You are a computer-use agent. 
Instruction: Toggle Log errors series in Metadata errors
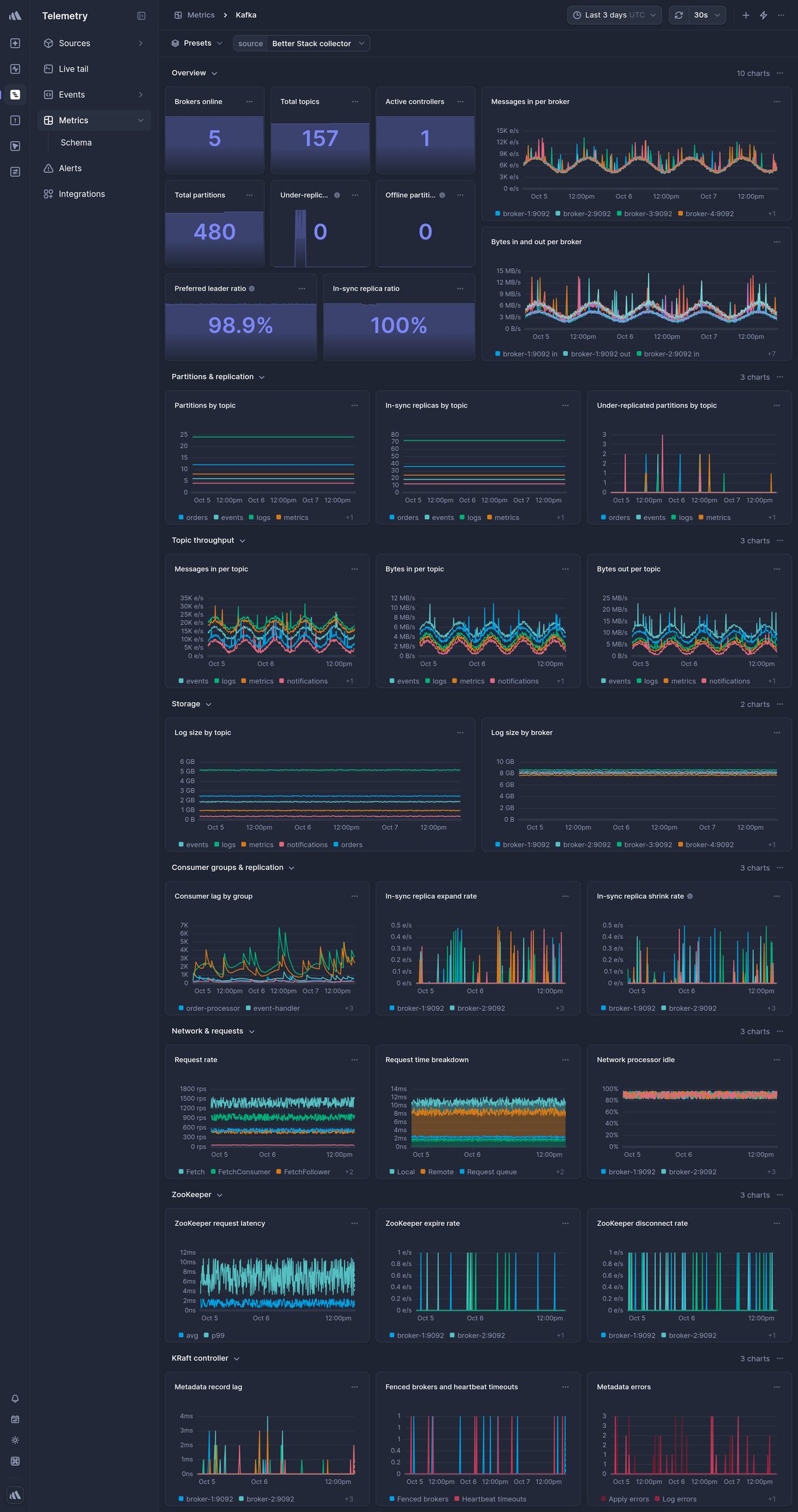675,1499
